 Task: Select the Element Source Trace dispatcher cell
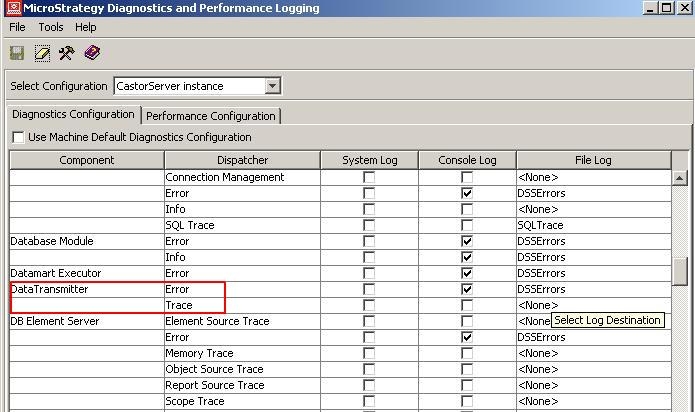[x=242, y=321]
